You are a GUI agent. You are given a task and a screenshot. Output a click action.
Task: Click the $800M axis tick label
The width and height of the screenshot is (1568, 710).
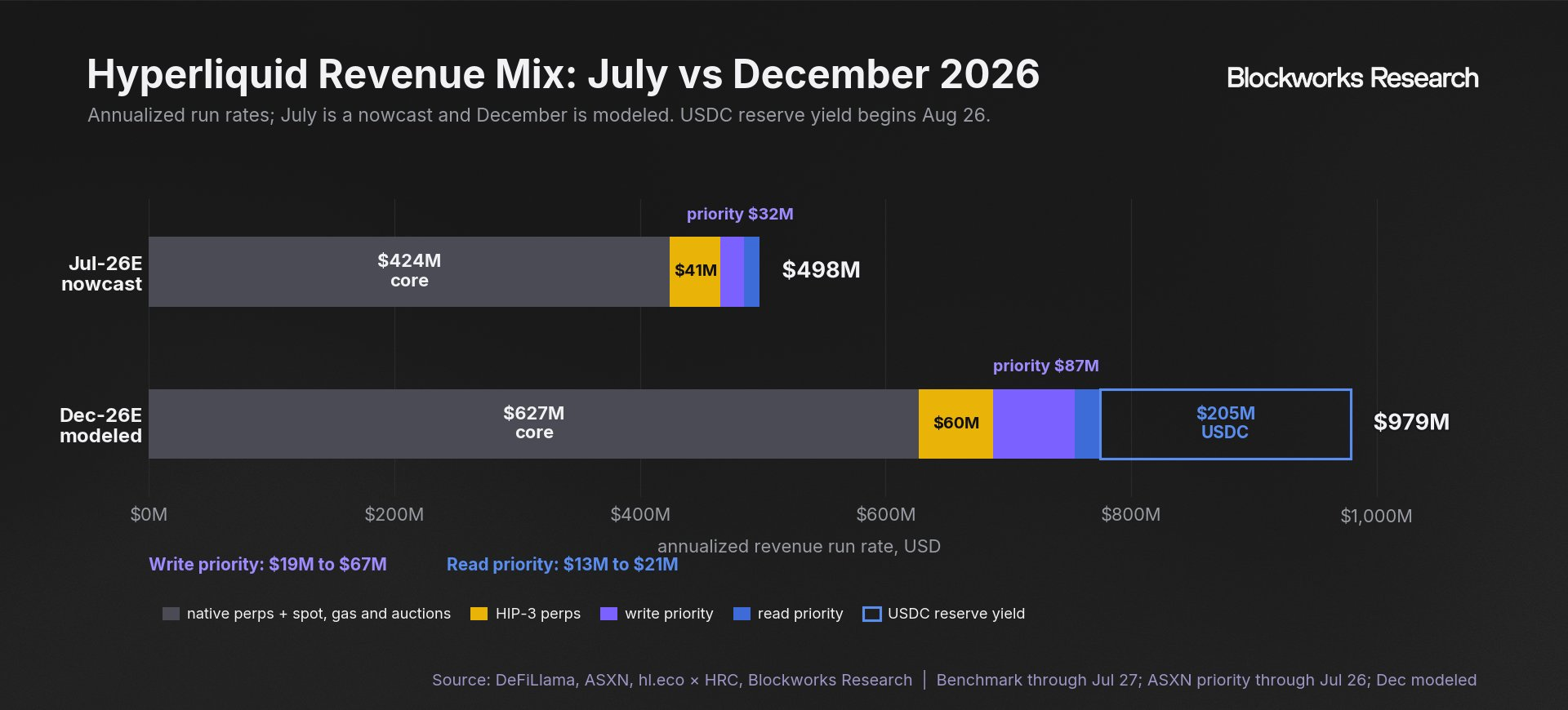point(1131,515)
